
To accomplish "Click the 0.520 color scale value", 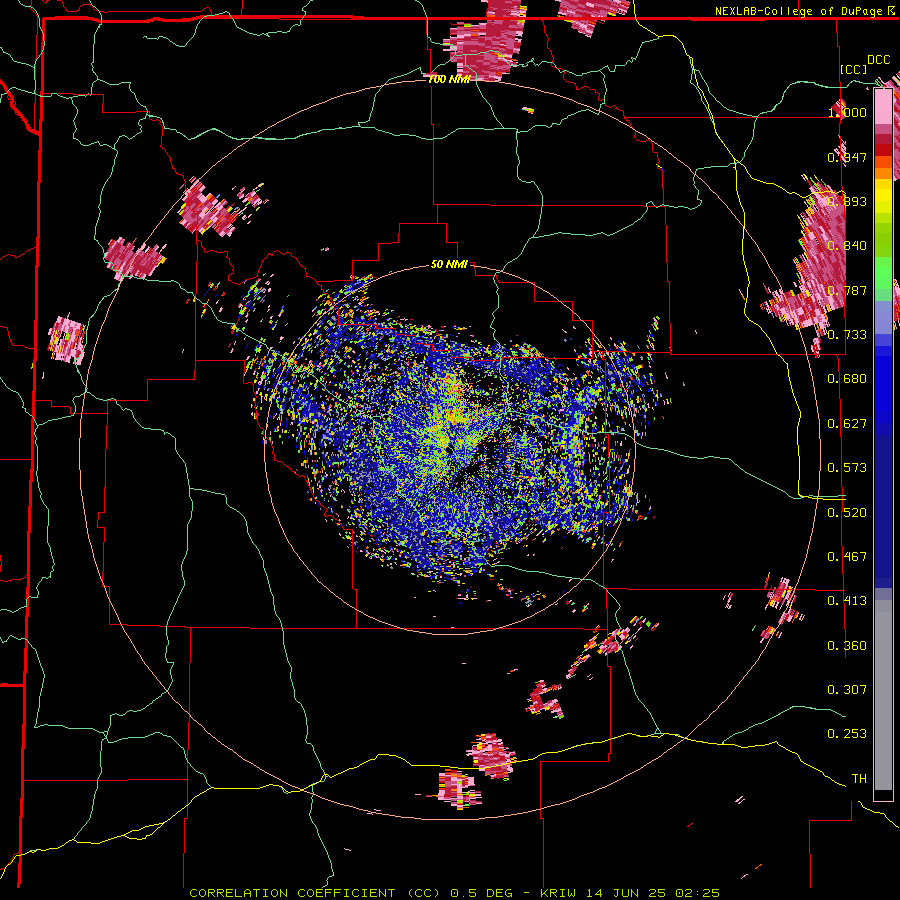I will tap(847, 513).
